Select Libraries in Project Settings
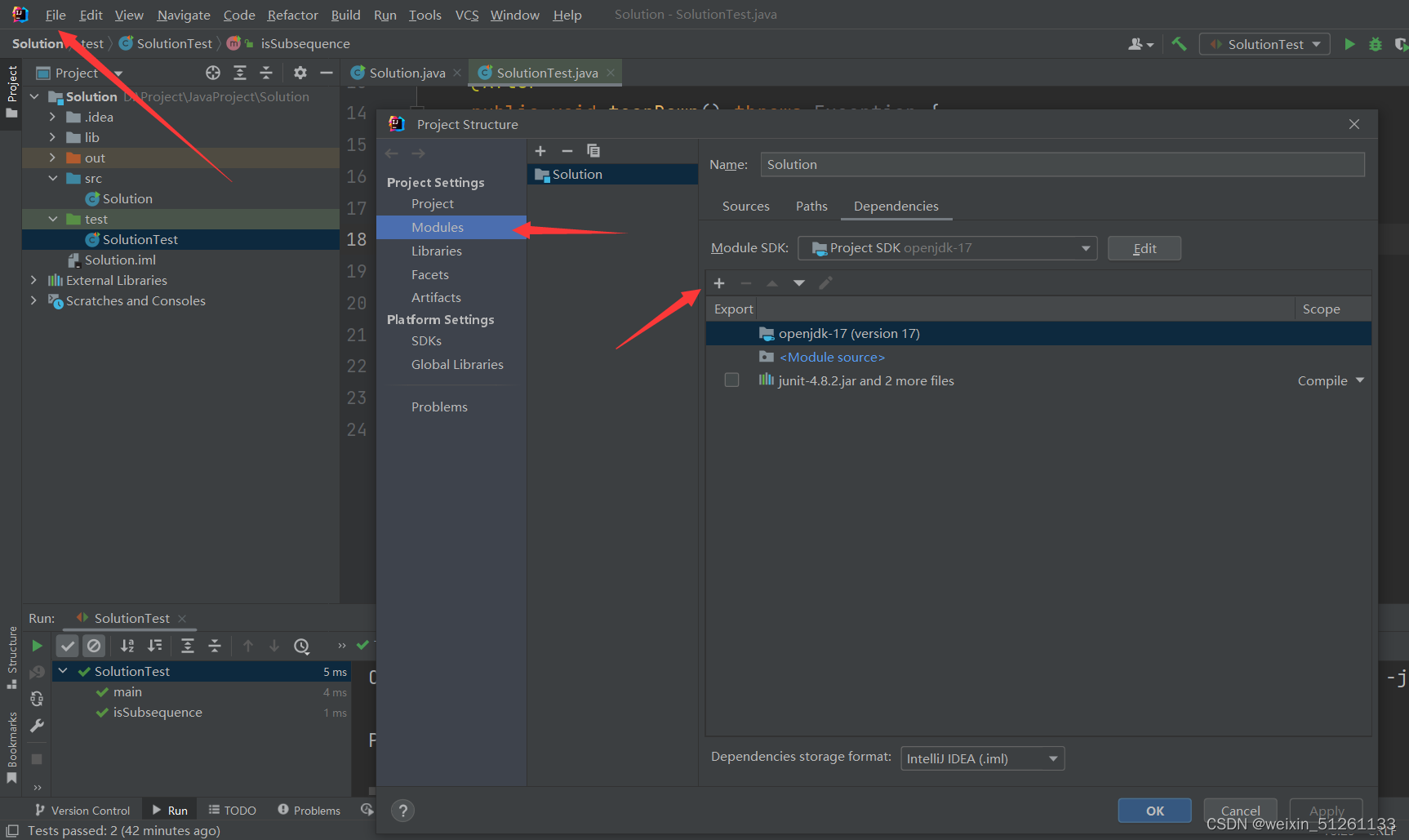Screen dimensions: 1409x840 click(437, 251)
